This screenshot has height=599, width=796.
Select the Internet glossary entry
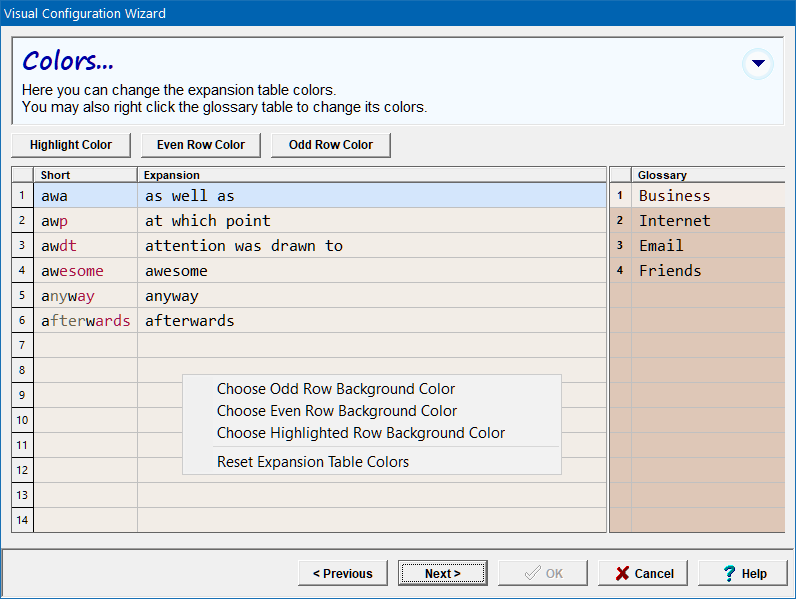(x=674, y=221)
